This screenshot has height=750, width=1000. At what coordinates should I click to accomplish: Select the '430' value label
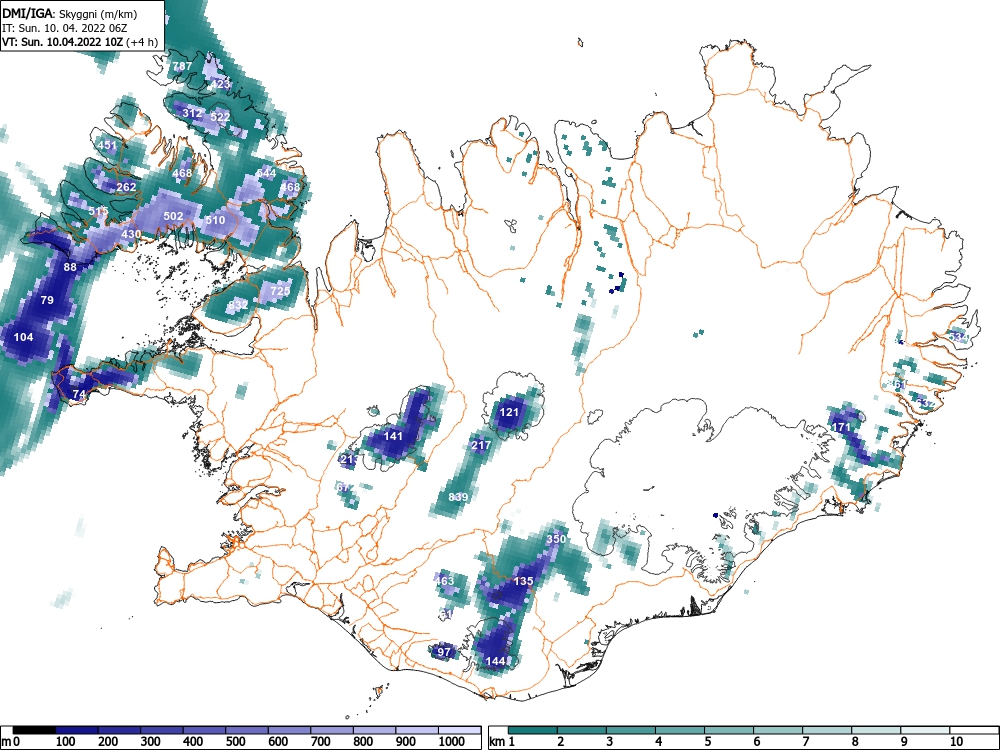click(x=131, y=234)
